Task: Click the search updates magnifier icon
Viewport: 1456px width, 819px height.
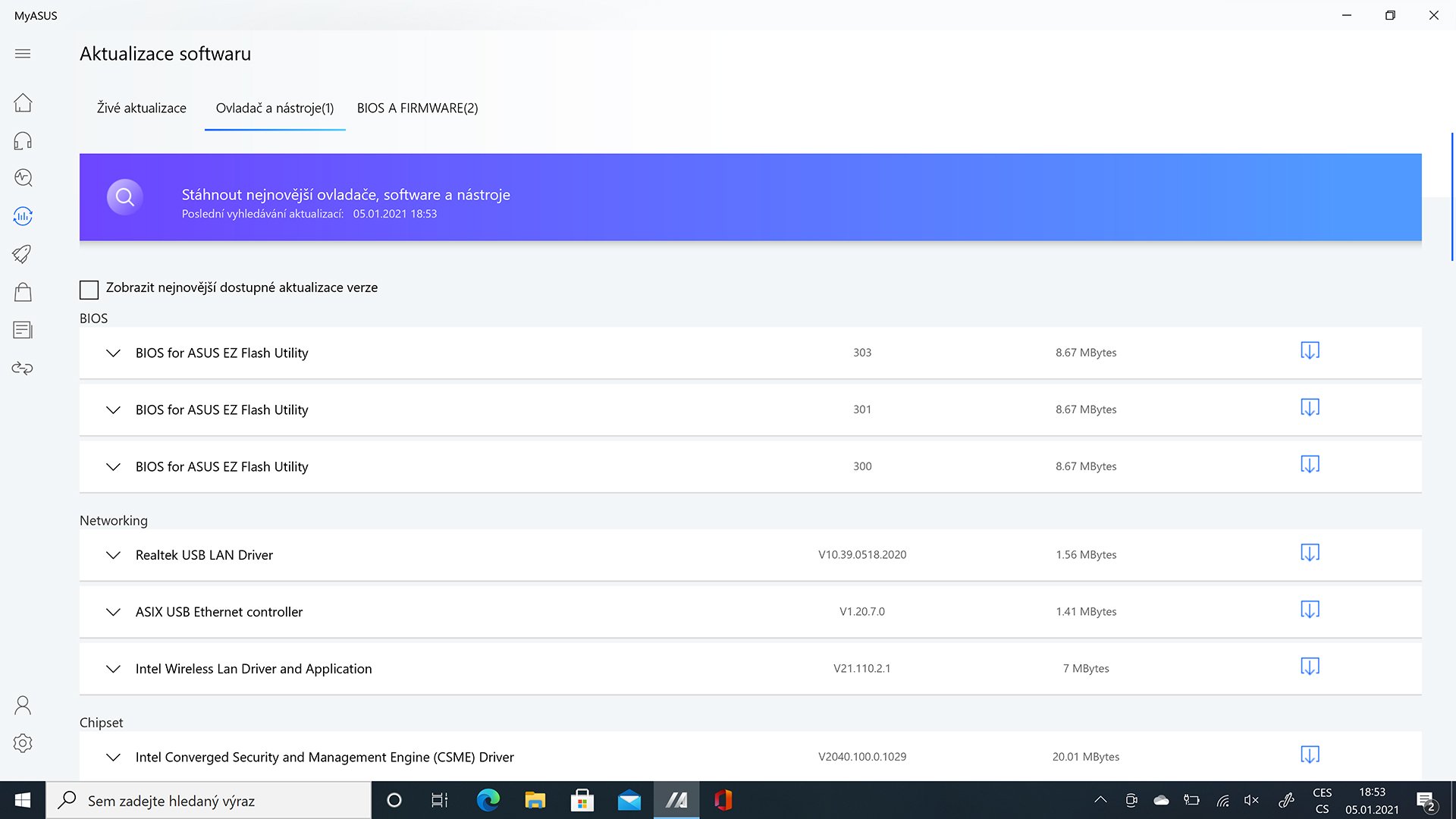Action: 125,197
